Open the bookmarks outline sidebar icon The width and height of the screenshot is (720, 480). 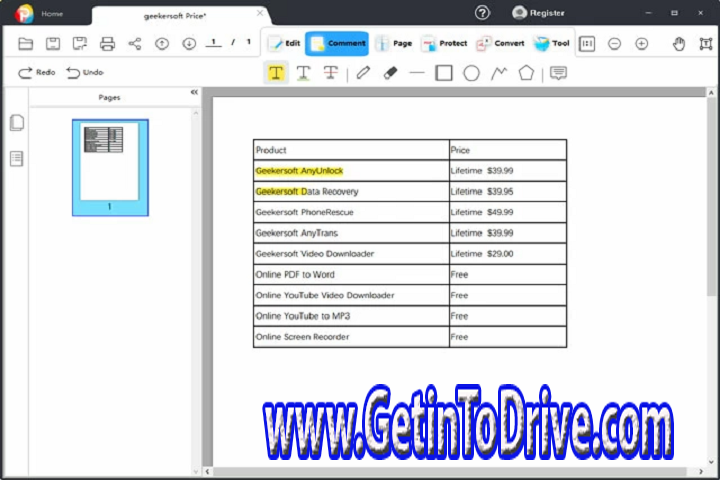[17, 158]
